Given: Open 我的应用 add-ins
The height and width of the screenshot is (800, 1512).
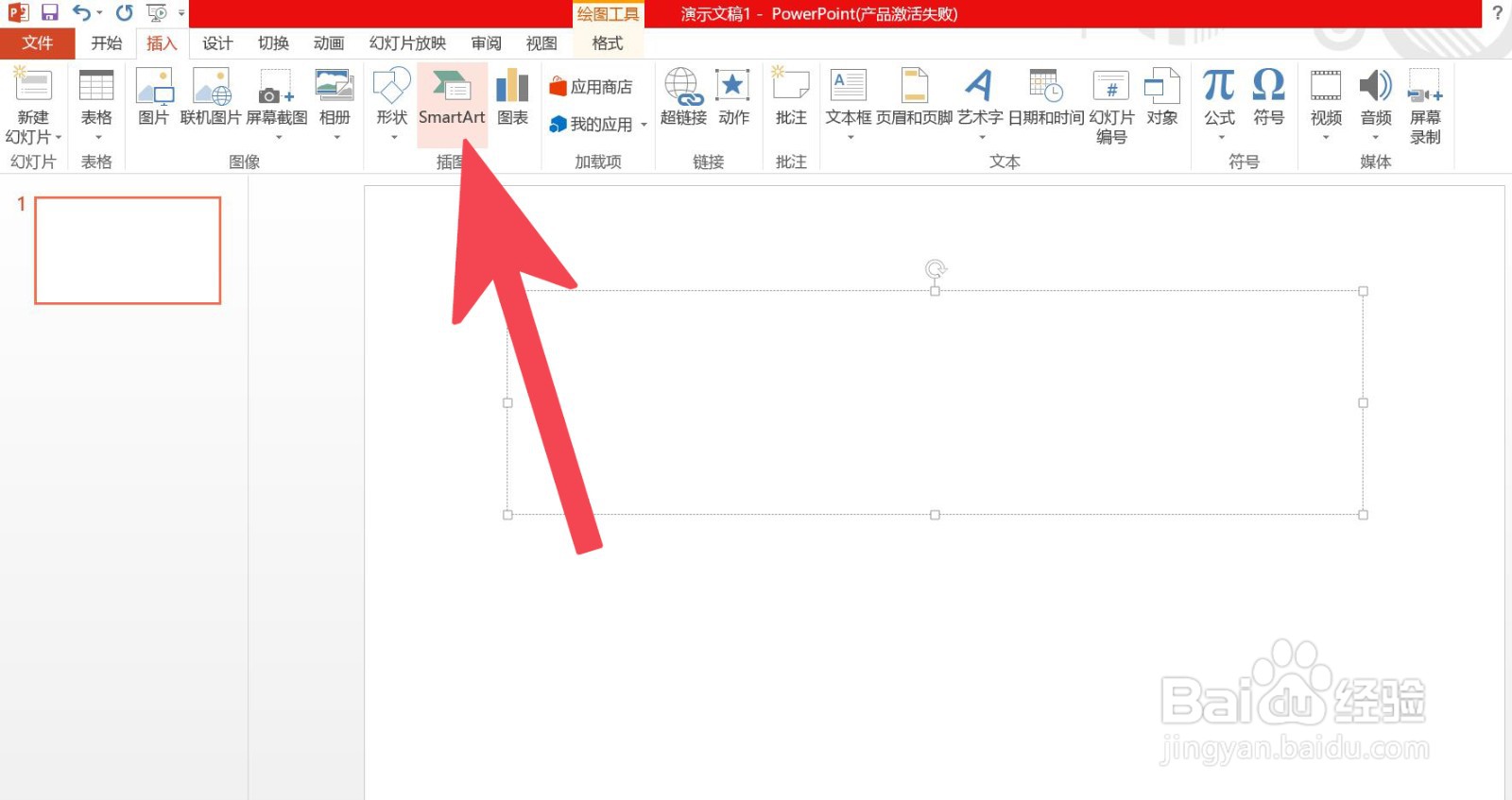Looking at the screenshot, I should coord(591,125).
